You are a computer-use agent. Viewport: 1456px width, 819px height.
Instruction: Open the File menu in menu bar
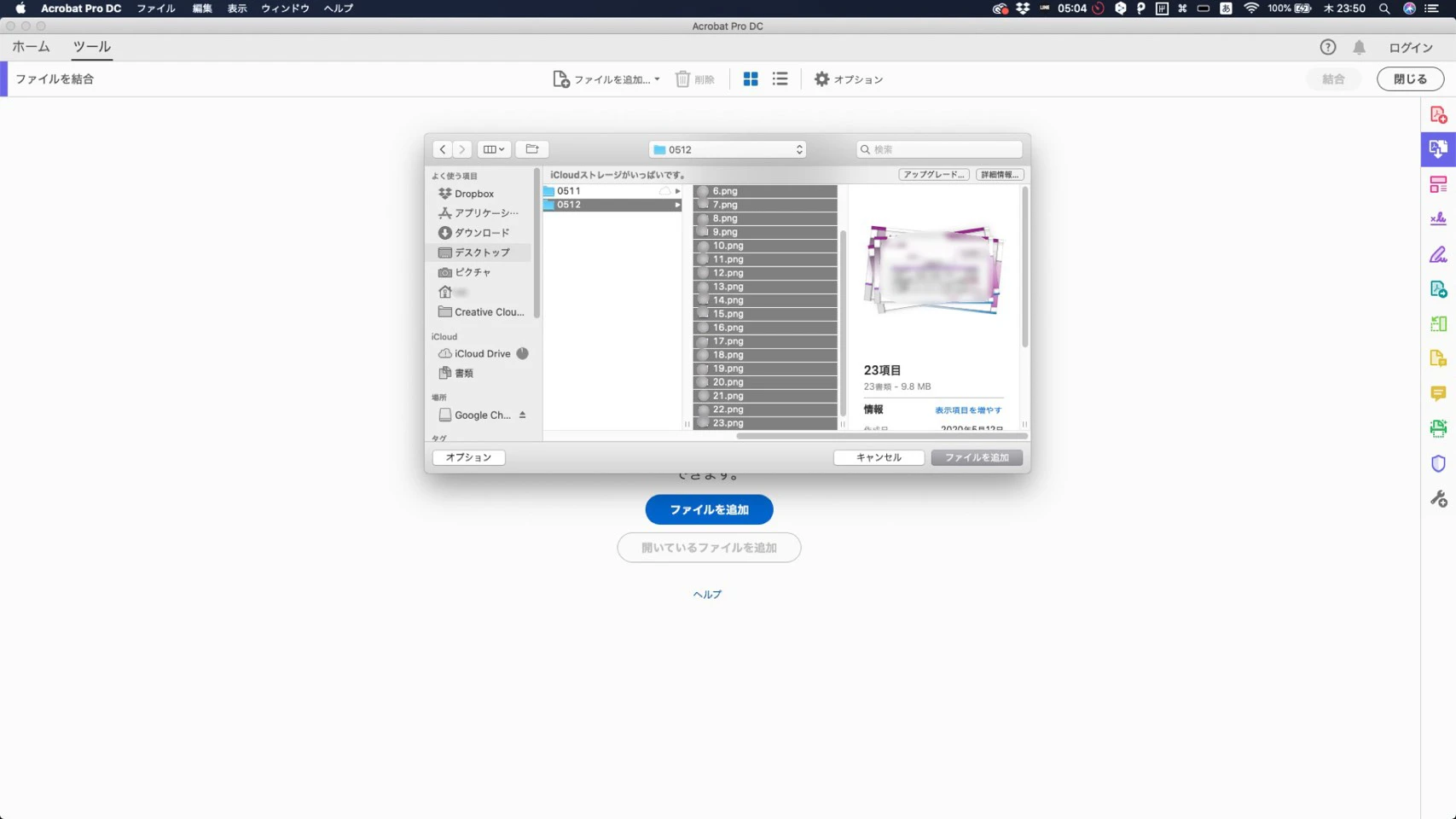pos(155,9)
